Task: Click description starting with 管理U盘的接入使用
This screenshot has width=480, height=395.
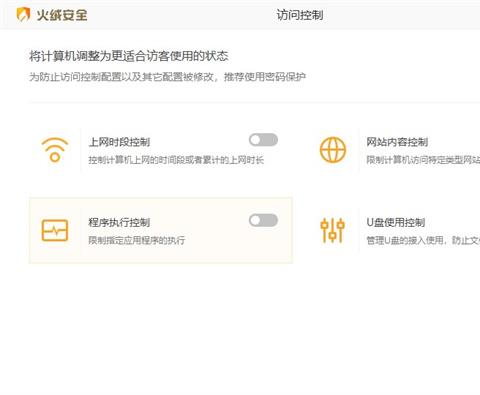Action: coord(423,240)
